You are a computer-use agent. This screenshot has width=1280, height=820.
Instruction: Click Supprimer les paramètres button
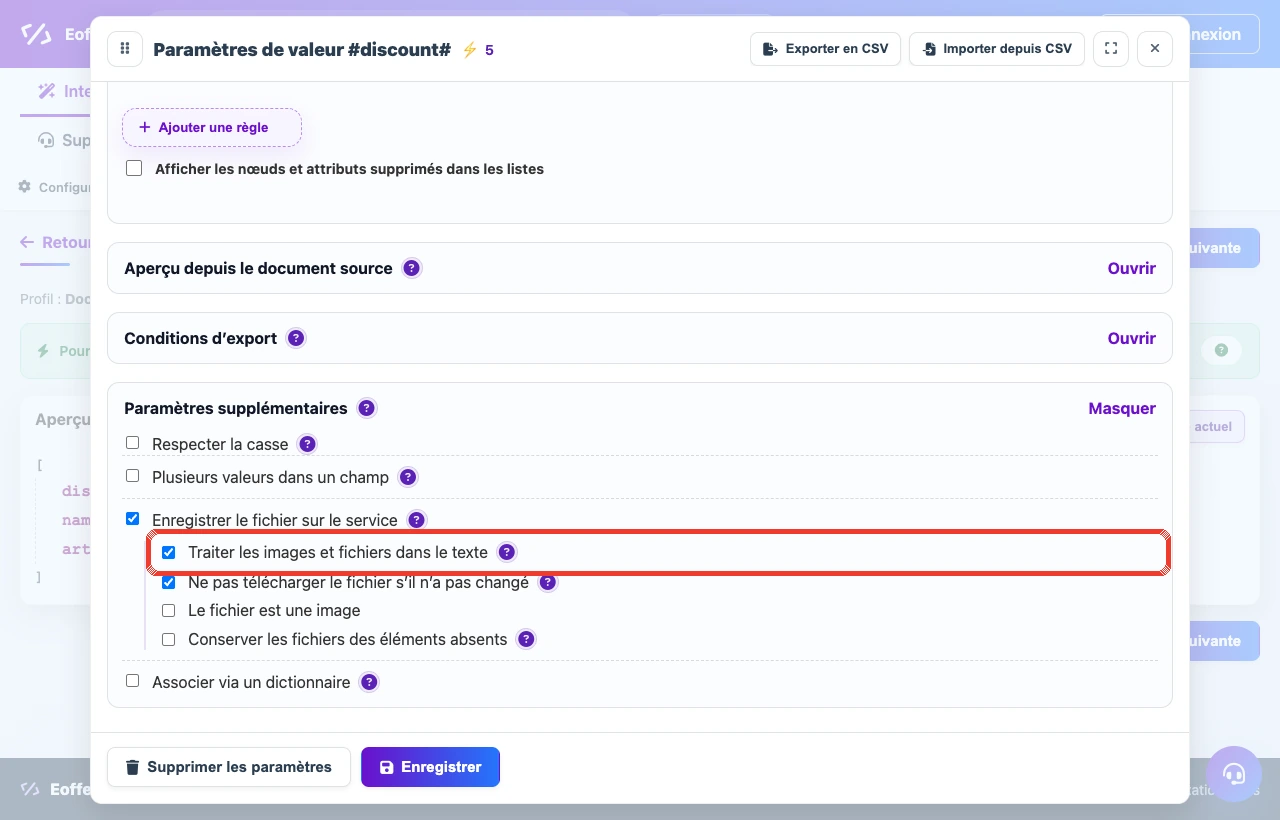coord(229,767)
